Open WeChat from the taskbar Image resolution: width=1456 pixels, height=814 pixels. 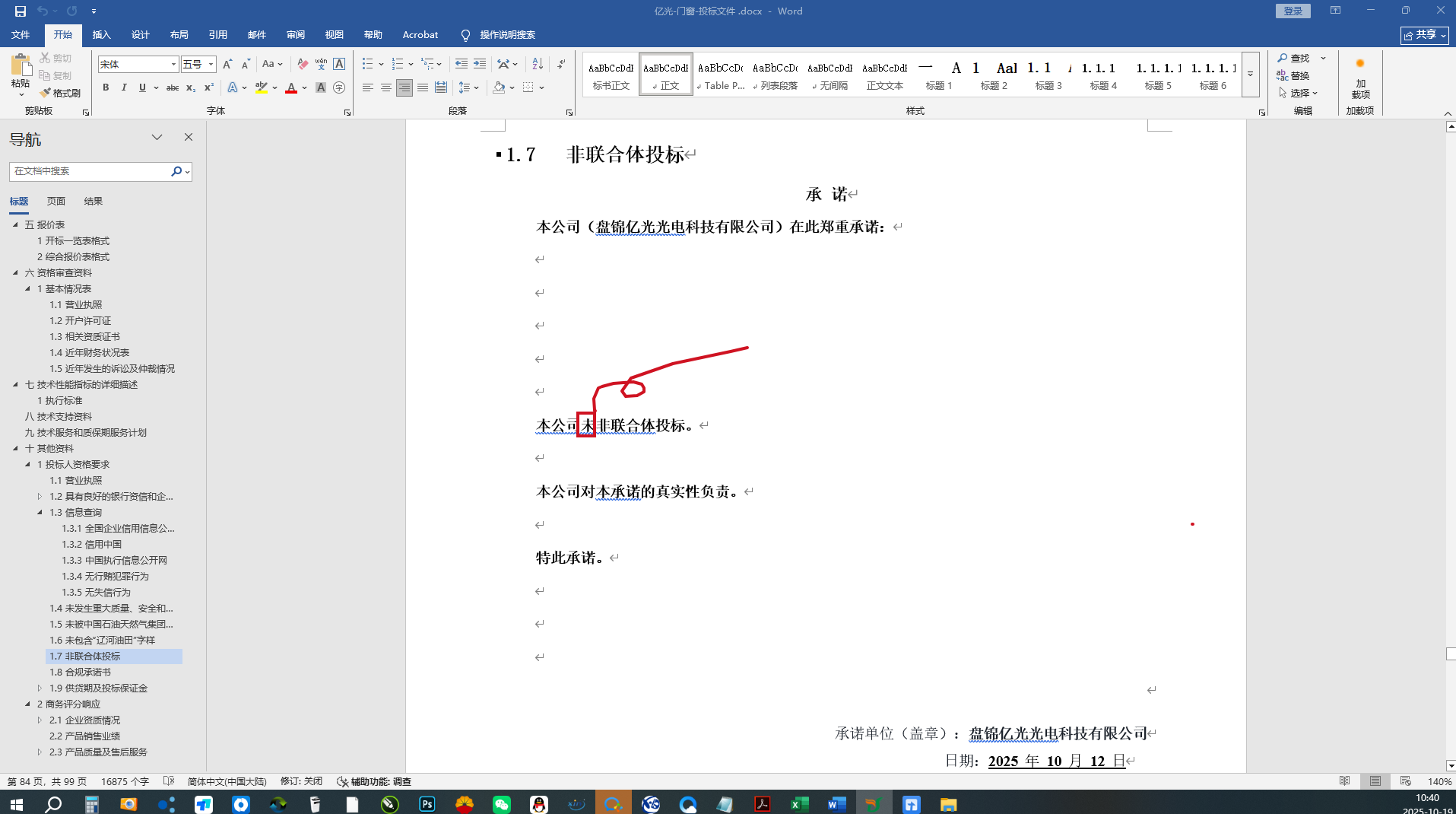point(502,804)
